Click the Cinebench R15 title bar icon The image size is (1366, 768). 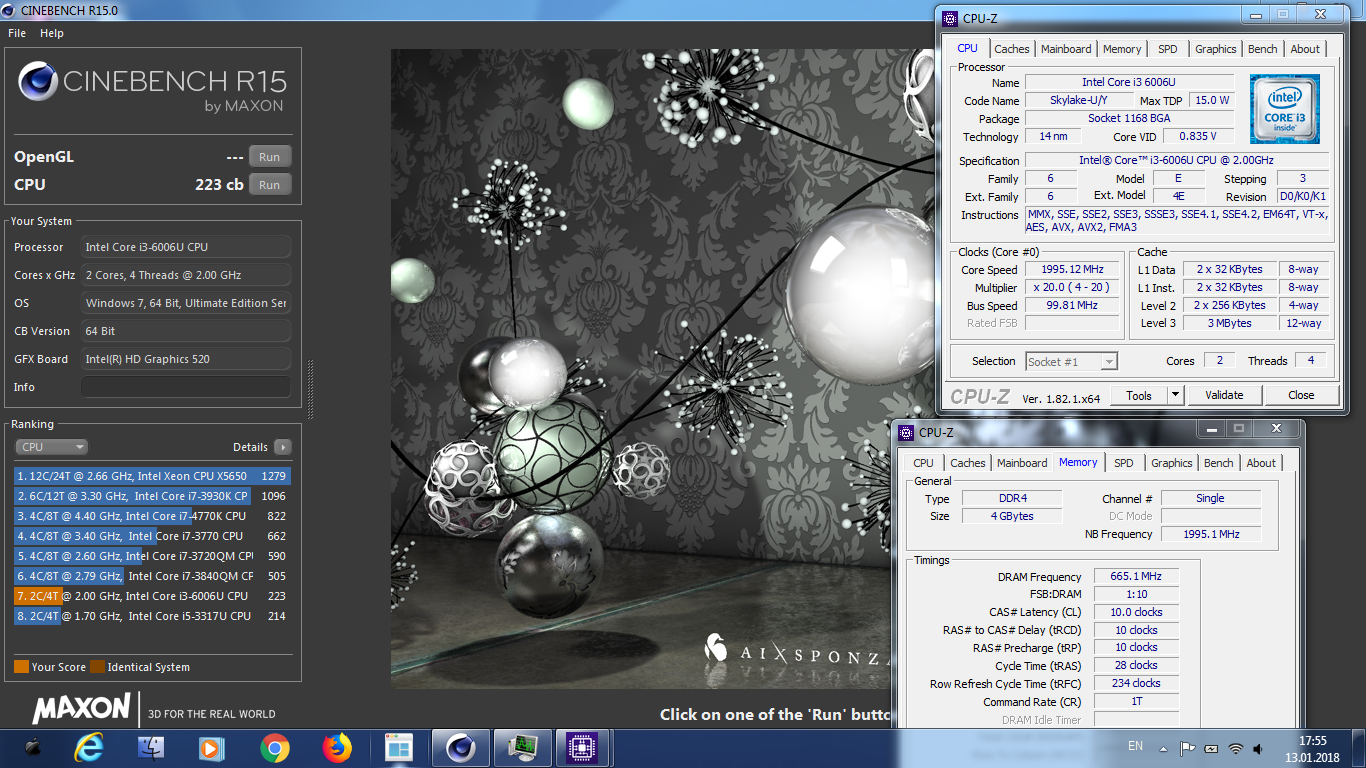[10, 10]
